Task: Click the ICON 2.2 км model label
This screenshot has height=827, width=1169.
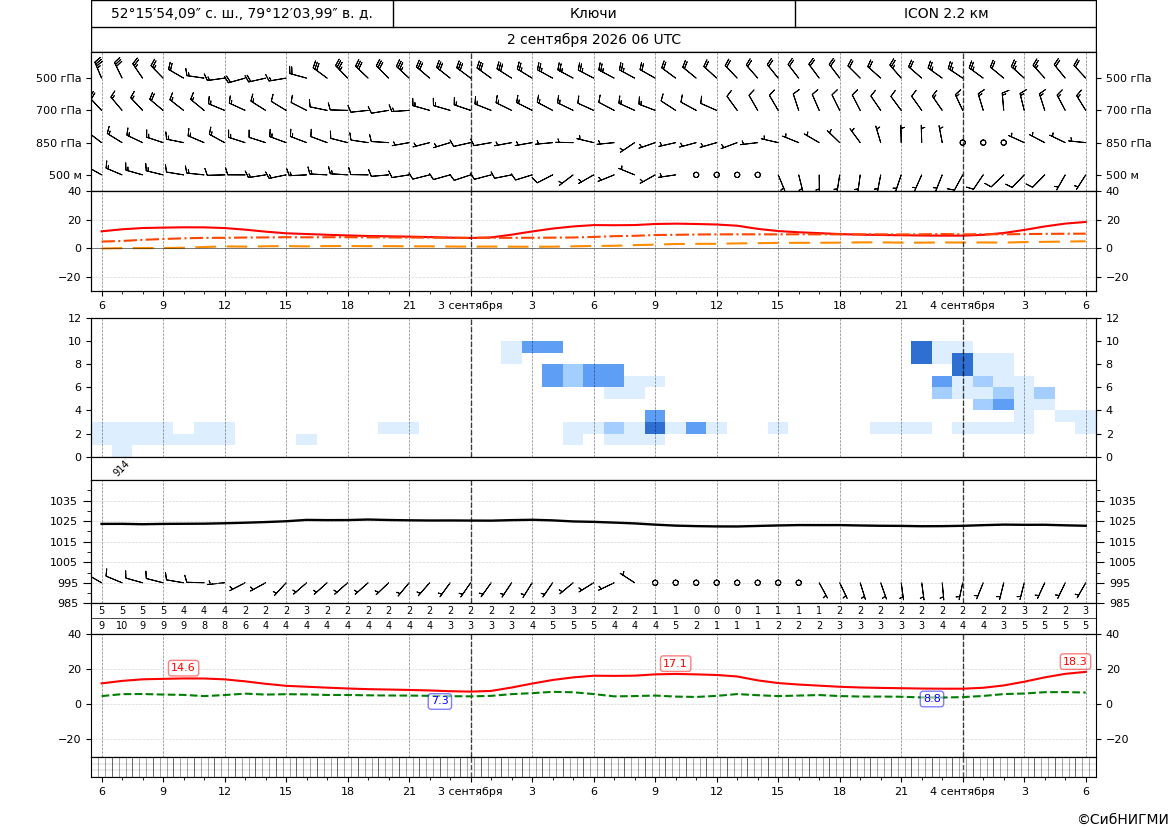Action: click(945, 13)
